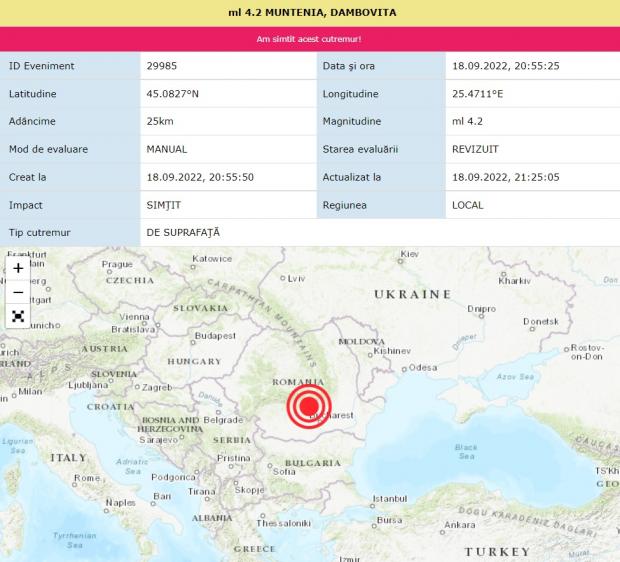Zoom in on the map
Viewport: 620px width, 562px height.
18,268
